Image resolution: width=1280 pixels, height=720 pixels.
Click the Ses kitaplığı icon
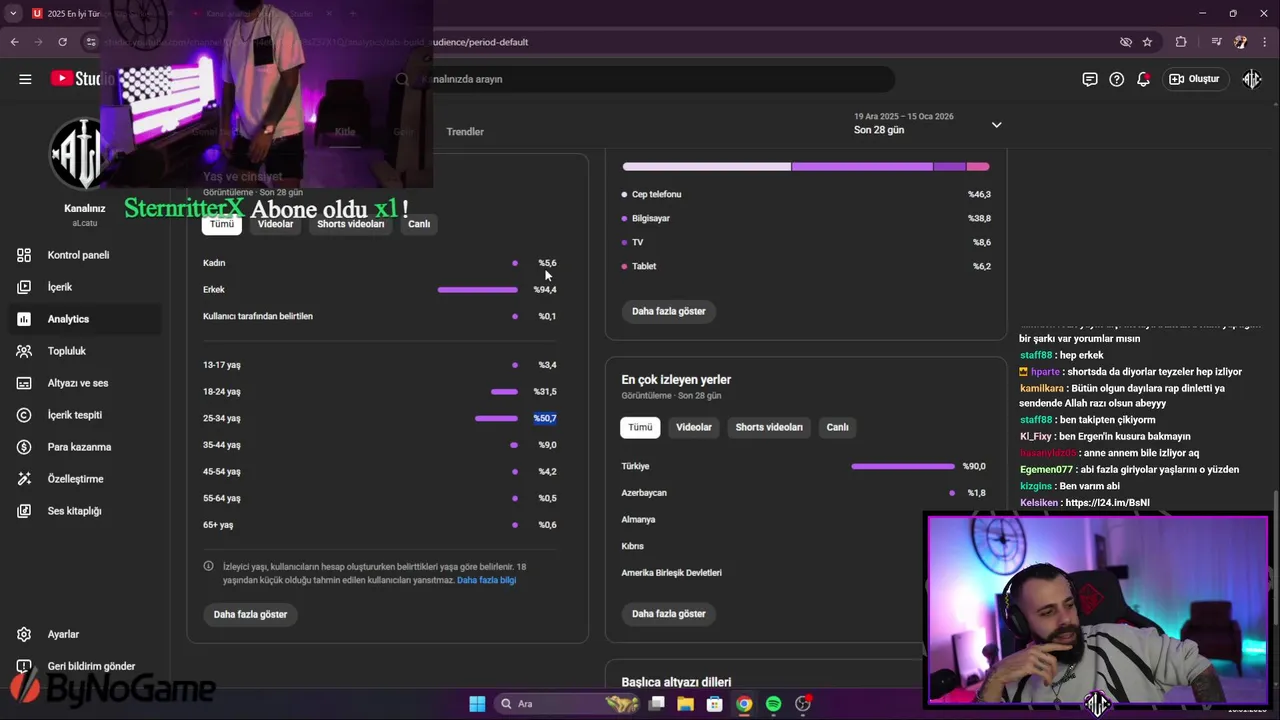click(24, 511)
